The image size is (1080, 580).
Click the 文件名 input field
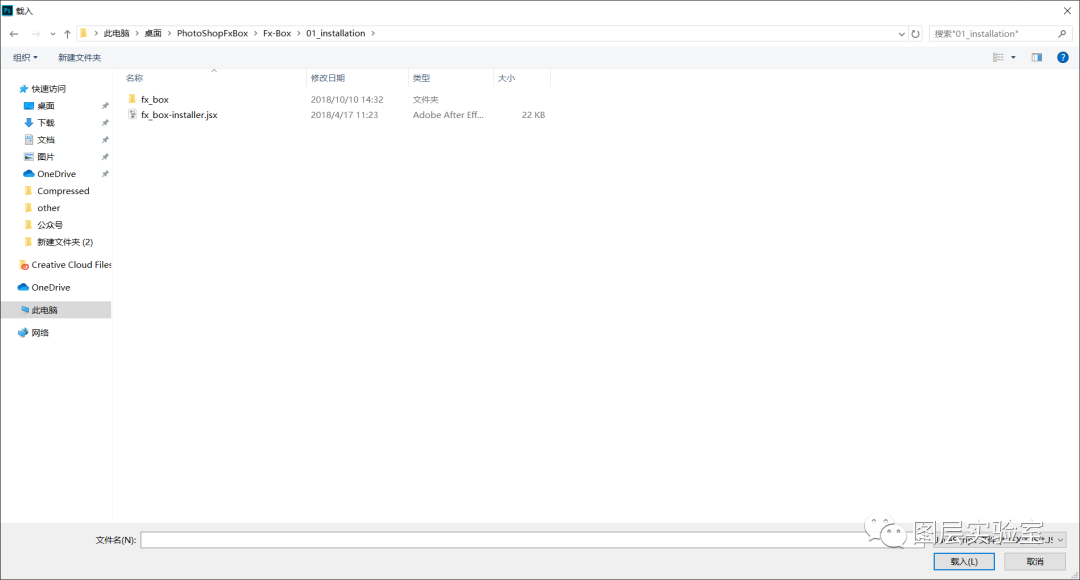point(500,540)
